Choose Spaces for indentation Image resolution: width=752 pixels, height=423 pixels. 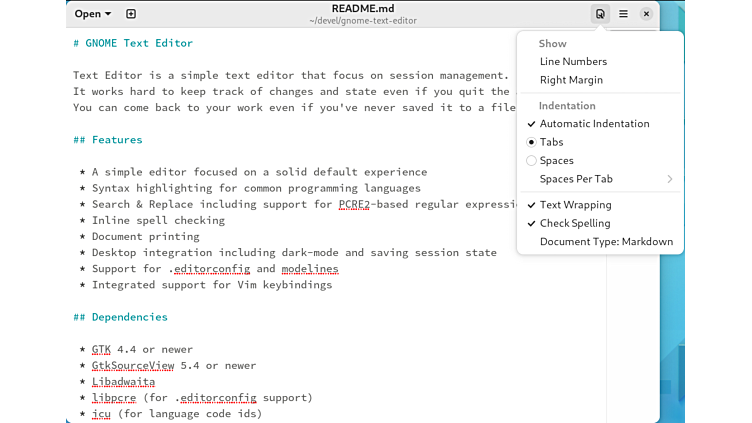pyautogui.click(x=556, y=160)
